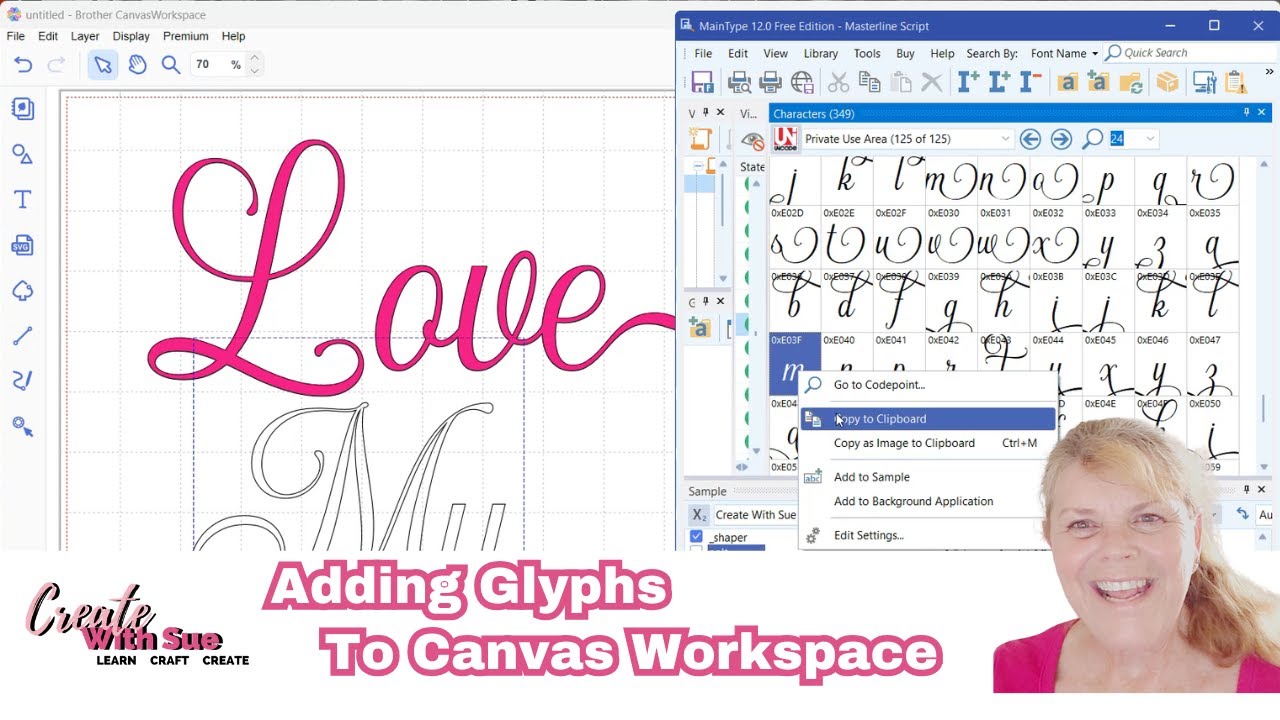Viewport: 1280px width, 720px height.
Task: Click the refresh folder icon in MainType toolbar
Action: (x=1131, y=82)
